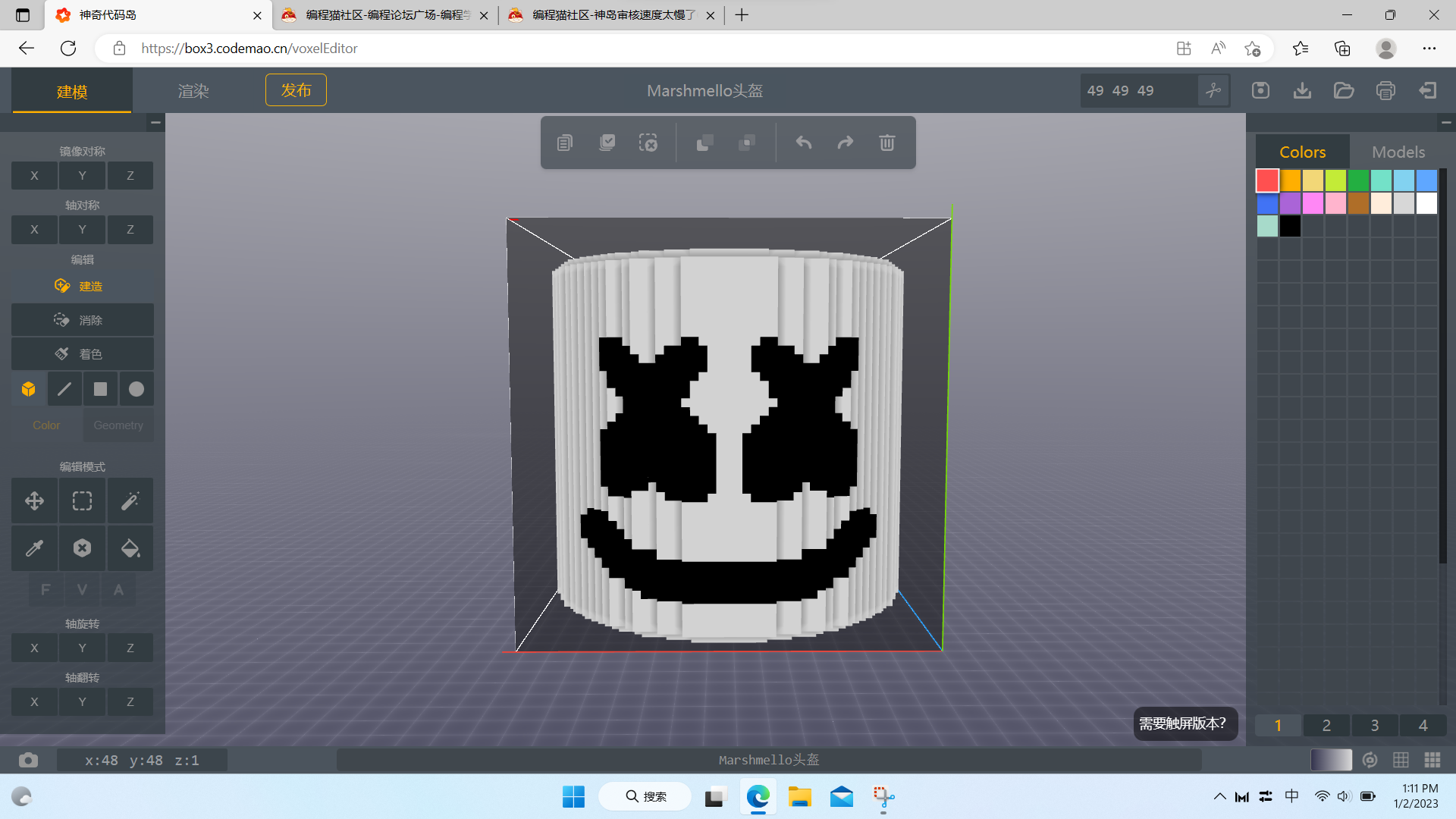Open the Windows Start menu
The height and width of the screenshot is (819, 1456).
573,796
